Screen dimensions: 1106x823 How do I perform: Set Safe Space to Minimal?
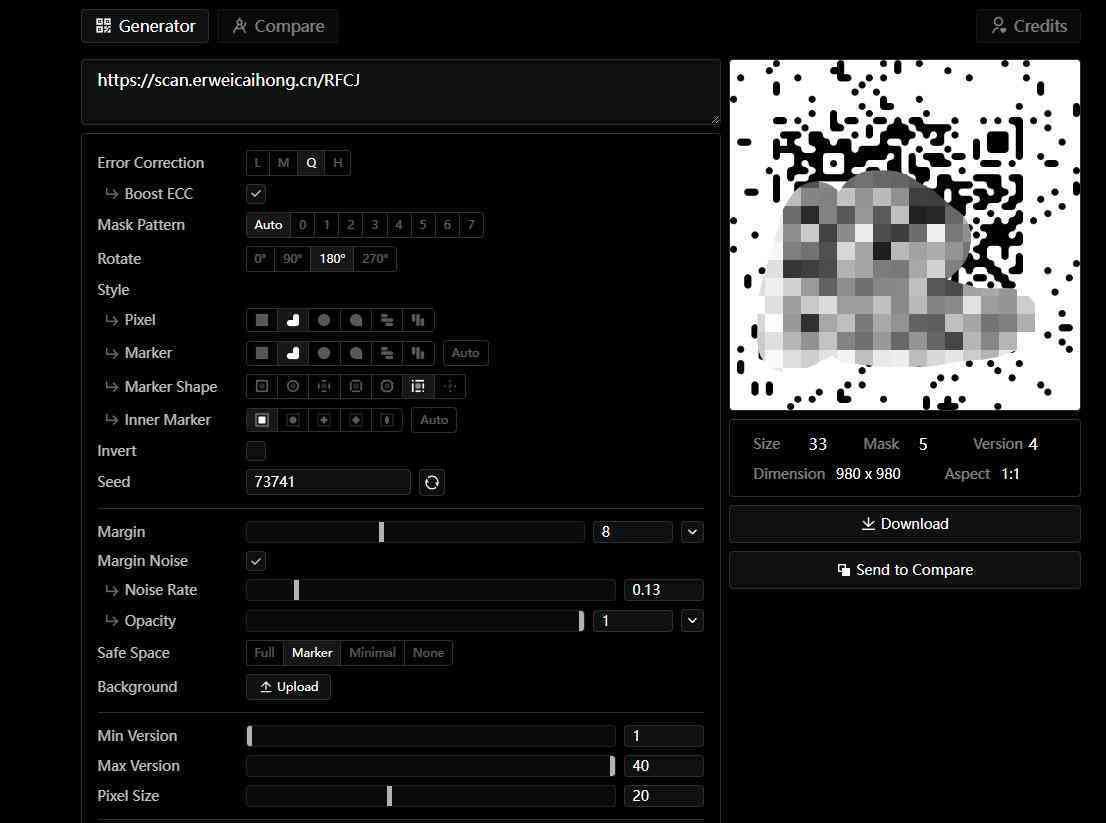pos(372,653)
